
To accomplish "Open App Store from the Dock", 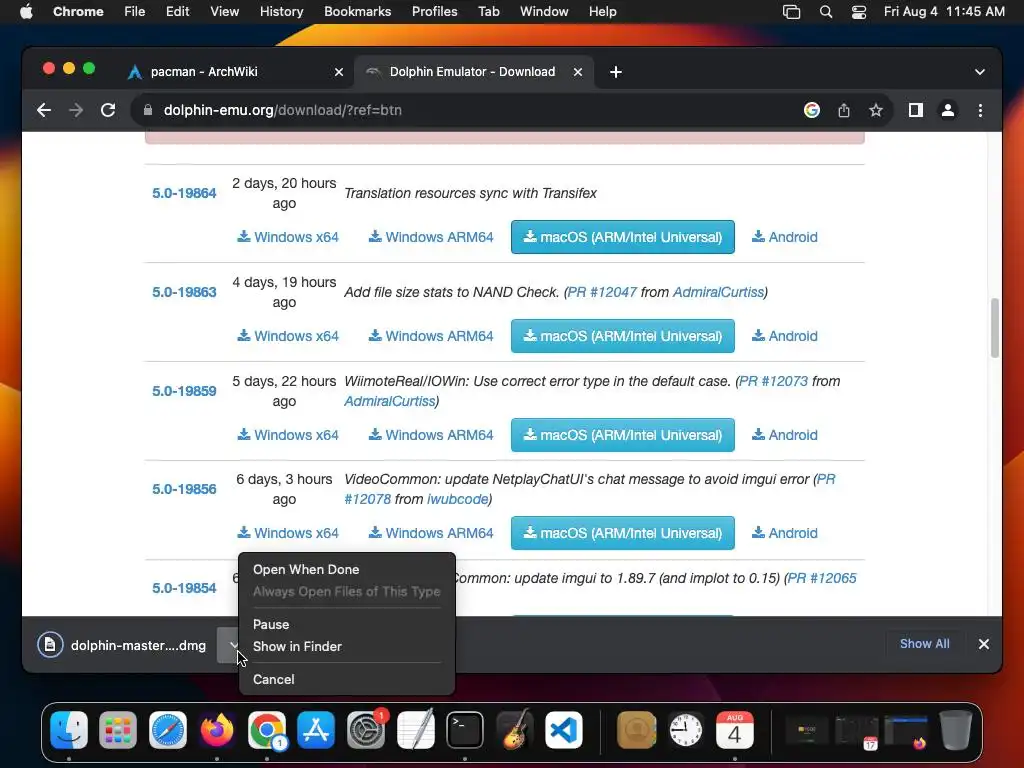I will tap(316, 729).
